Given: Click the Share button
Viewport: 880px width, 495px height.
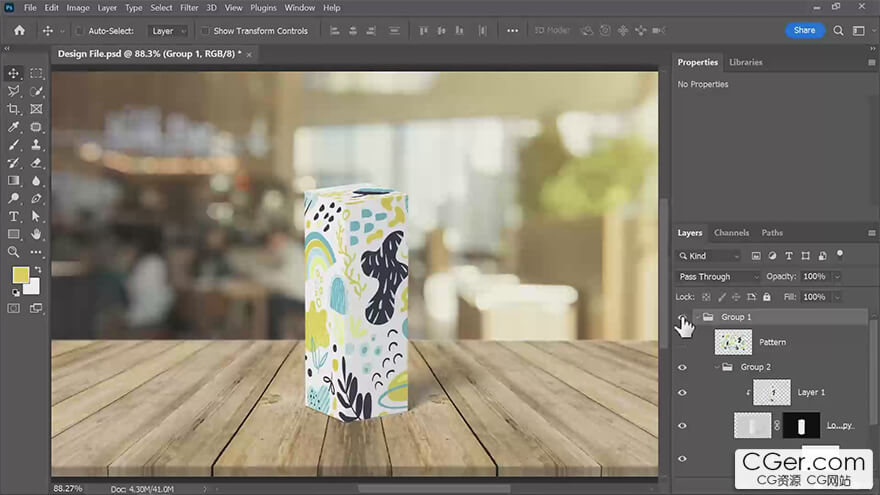Looking at the screenshot, I should (x=804, y=30).
